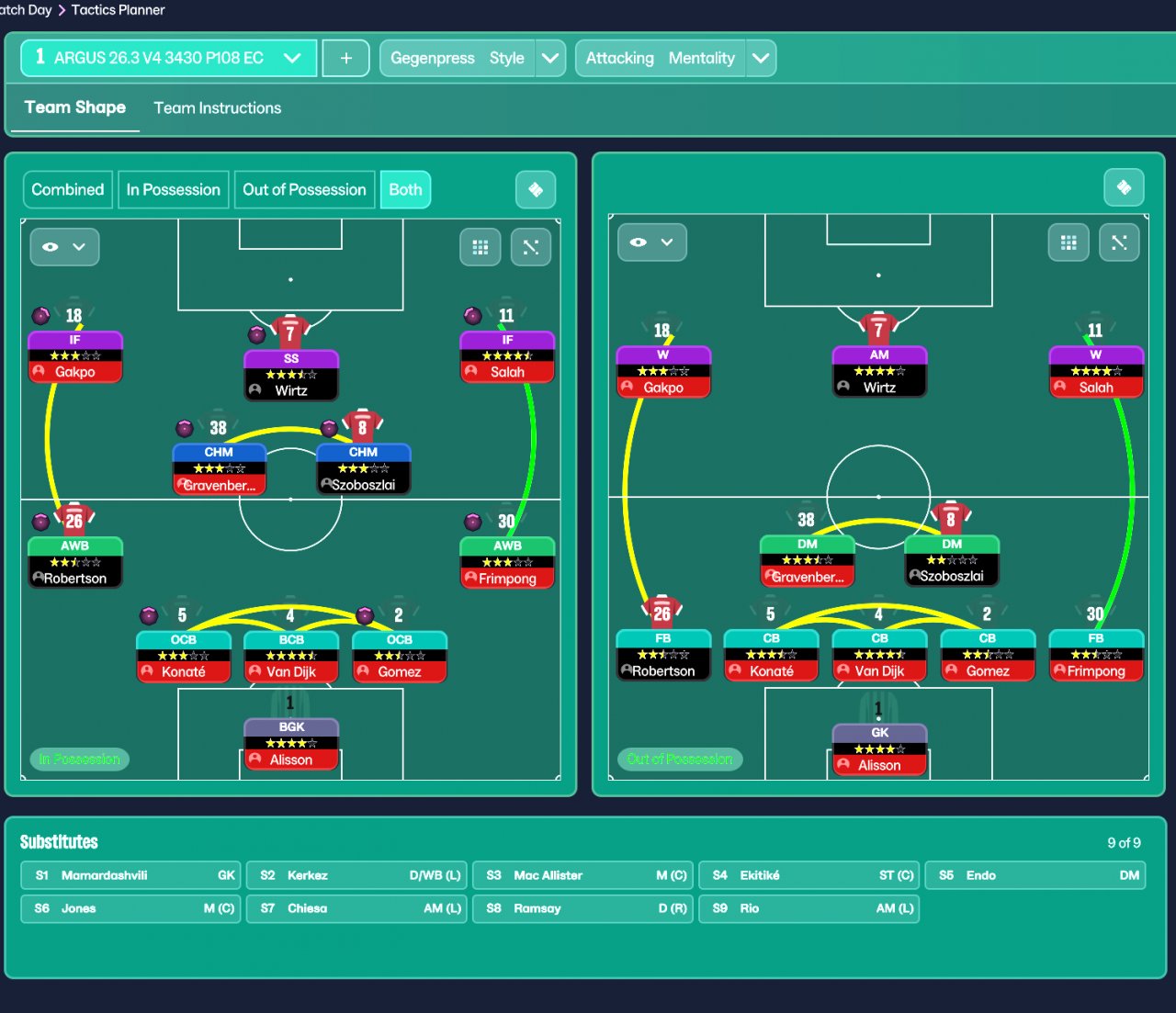Click Robertson's FB card
The image size is (1176, 1013).
663,655
